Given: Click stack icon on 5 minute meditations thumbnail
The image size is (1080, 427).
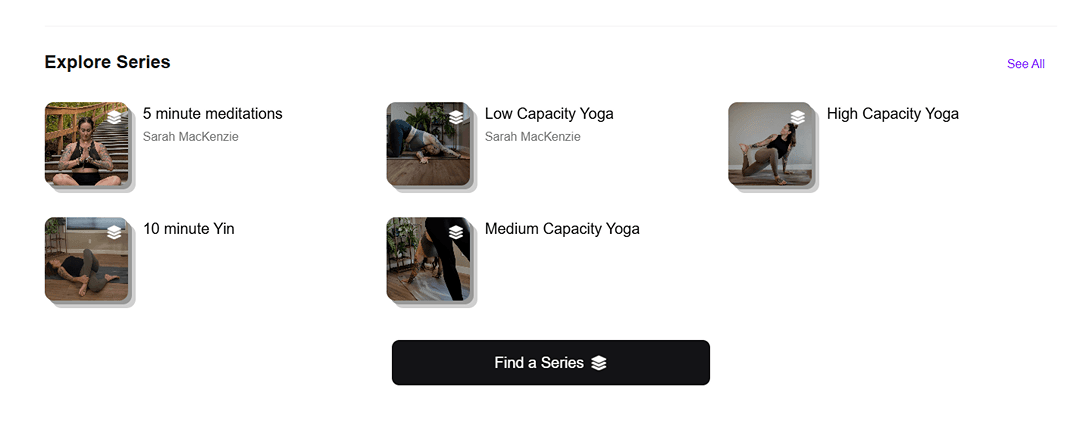Looking at the screenshot, I should 114,117.
